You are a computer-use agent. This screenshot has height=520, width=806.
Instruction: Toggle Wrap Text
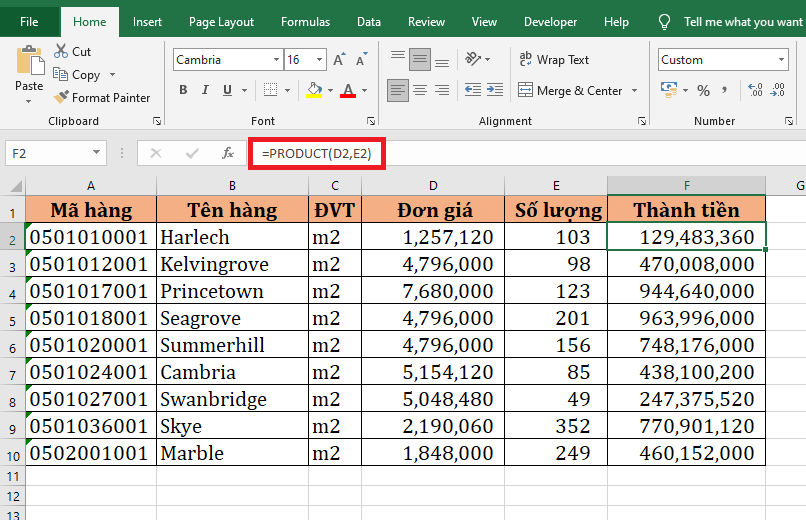point(554,60)
